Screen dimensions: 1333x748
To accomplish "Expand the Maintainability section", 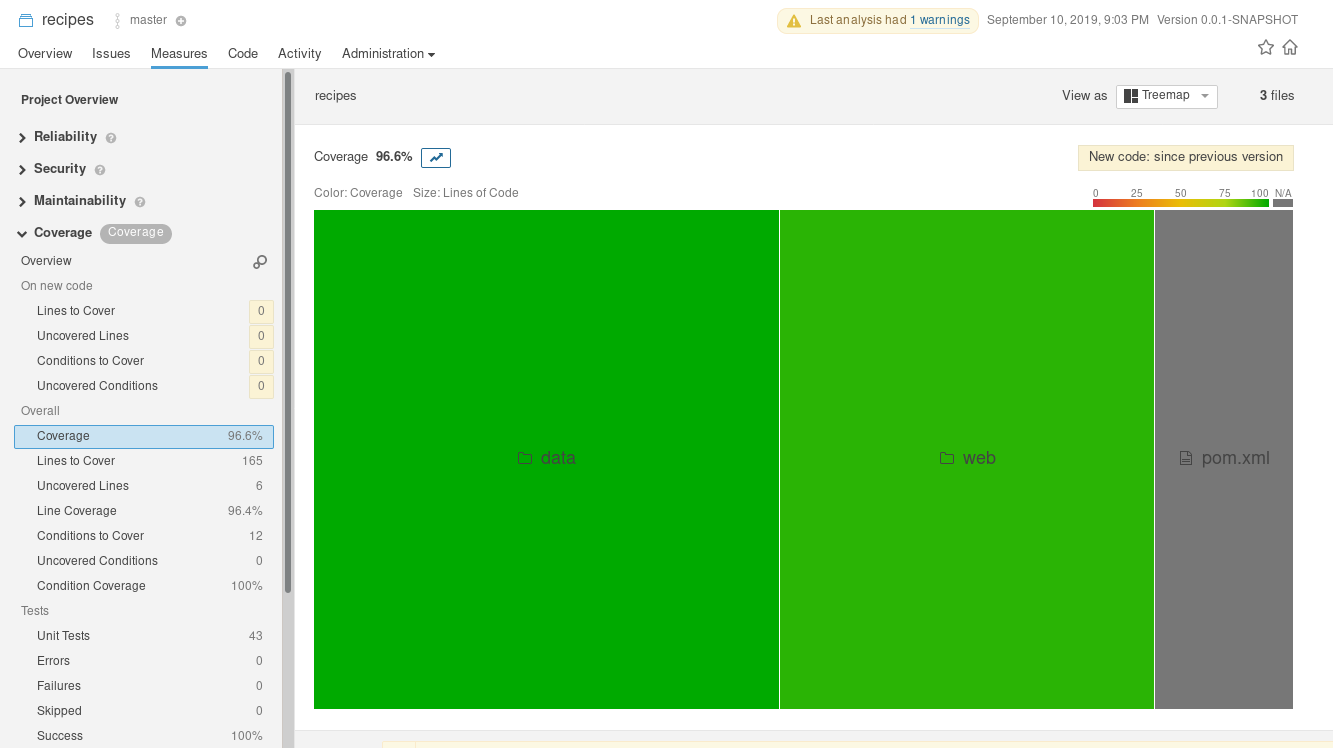I will point(23,202).
